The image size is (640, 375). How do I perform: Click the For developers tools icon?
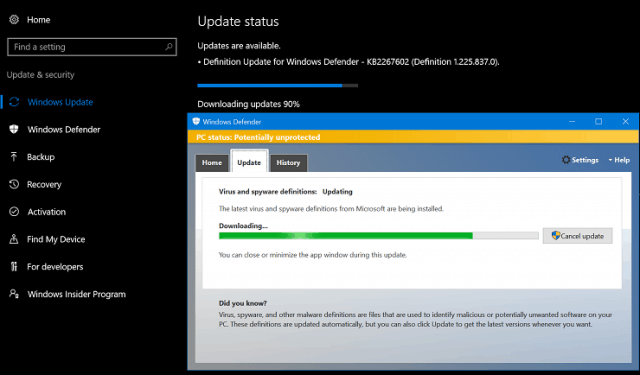[x=14, y=266]
